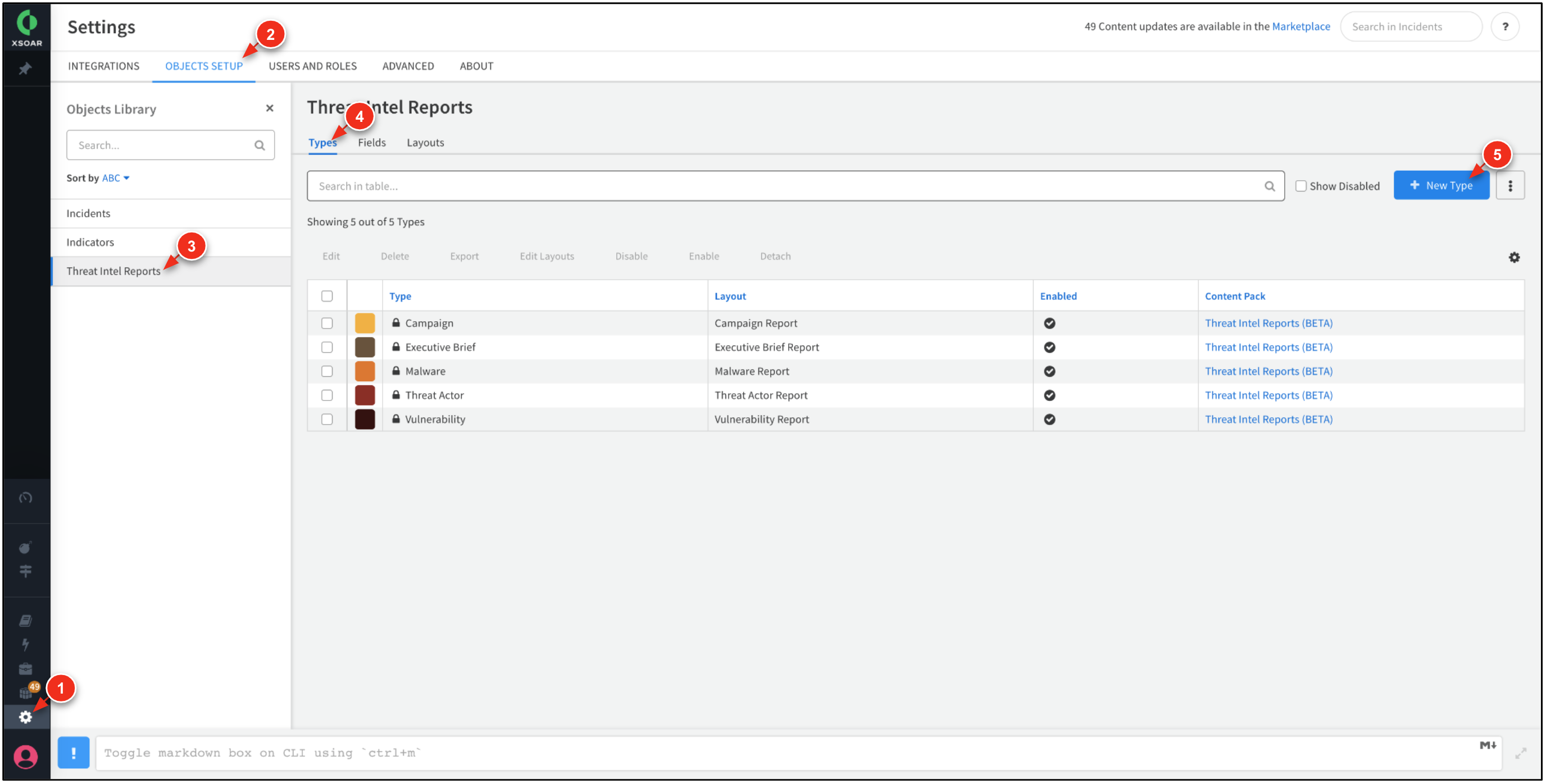Open the USERS AND ROLES tab
The image size is (1546, 784).
pos(313,66)
